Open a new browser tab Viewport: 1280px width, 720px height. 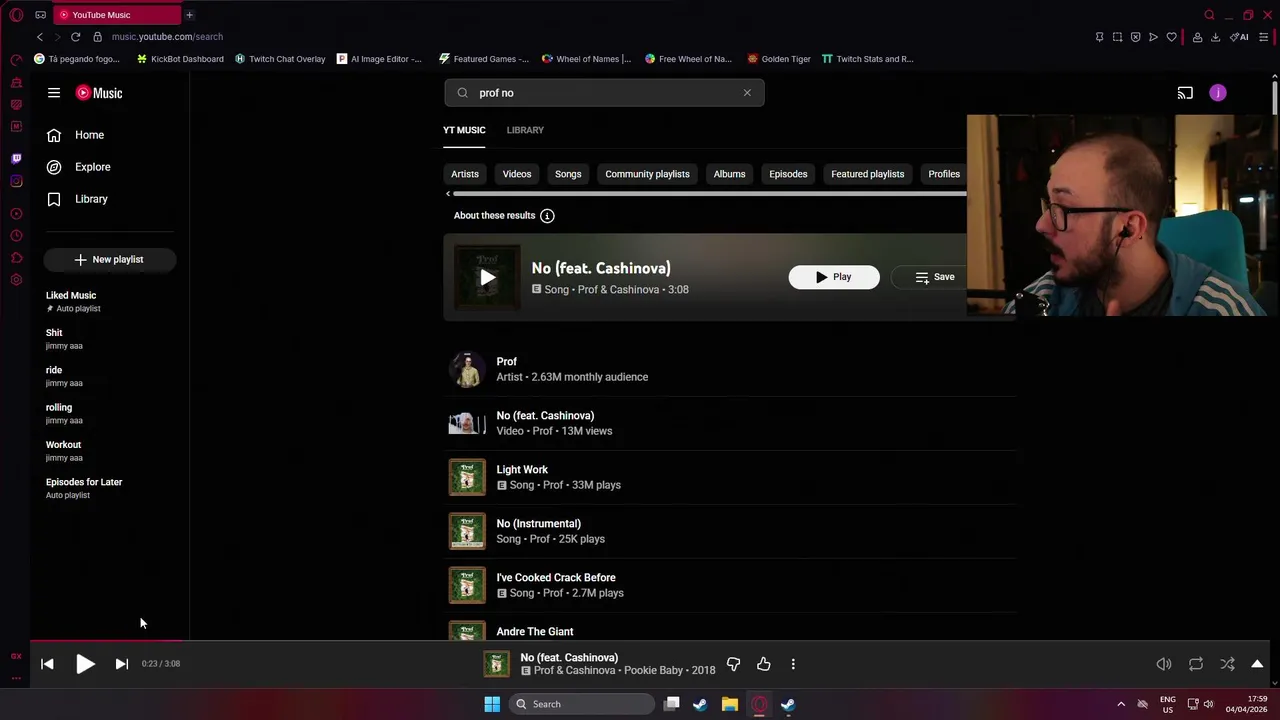pyautogui.click(x=189, y=15)
